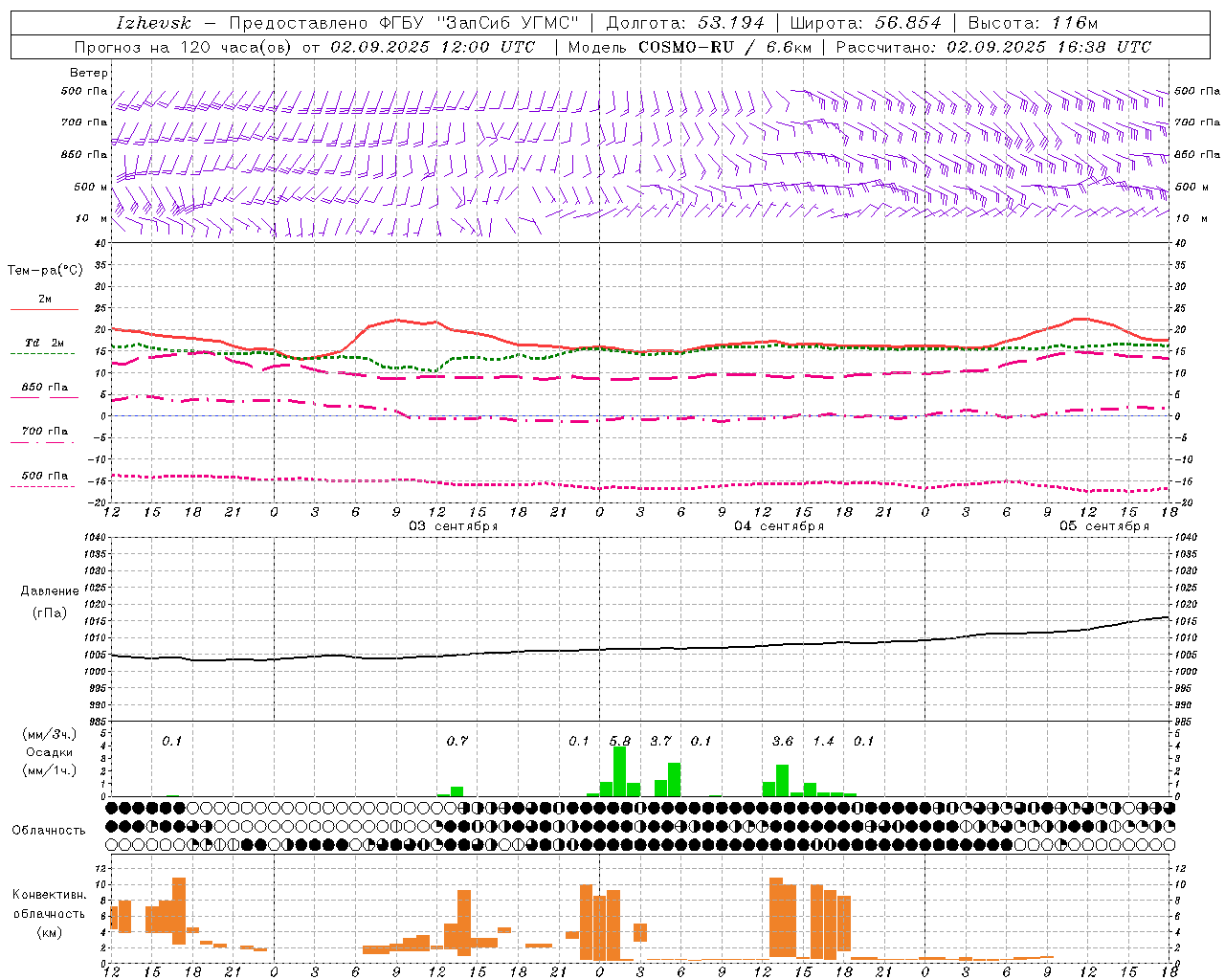Select the "ЗапСиб УГМС" provider text
Viewport: 1225px width, 980px height.
(x=508, y=23)
